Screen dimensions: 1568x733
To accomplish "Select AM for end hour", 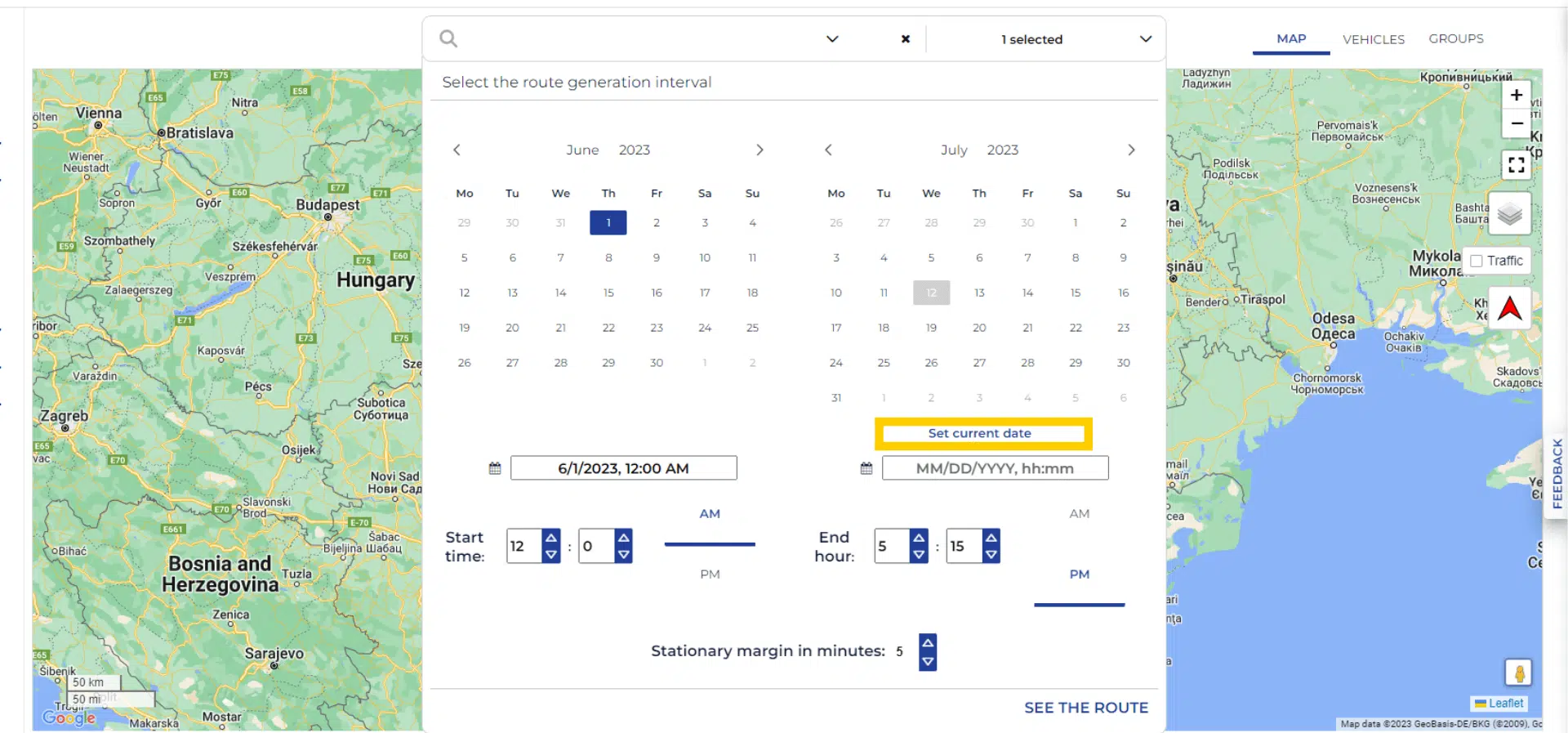I will [x=1080, y=514].
